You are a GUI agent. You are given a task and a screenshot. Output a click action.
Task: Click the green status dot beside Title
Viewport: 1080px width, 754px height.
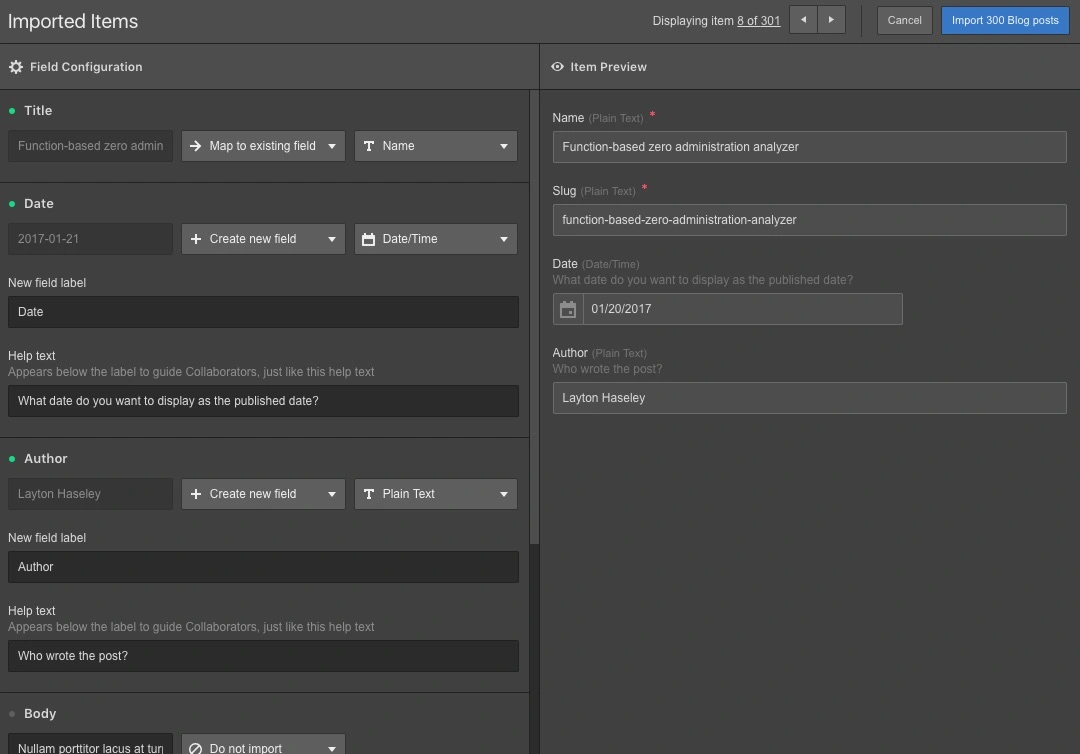point(12,111)
